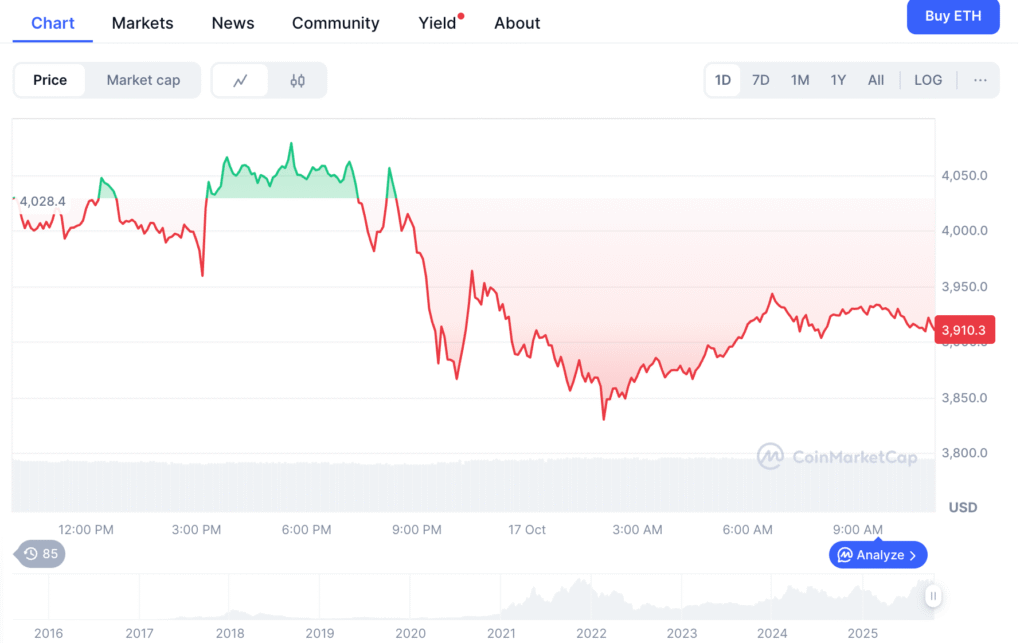Go to the Community tab
The image size is (1024, 643).
coord(335,23)
